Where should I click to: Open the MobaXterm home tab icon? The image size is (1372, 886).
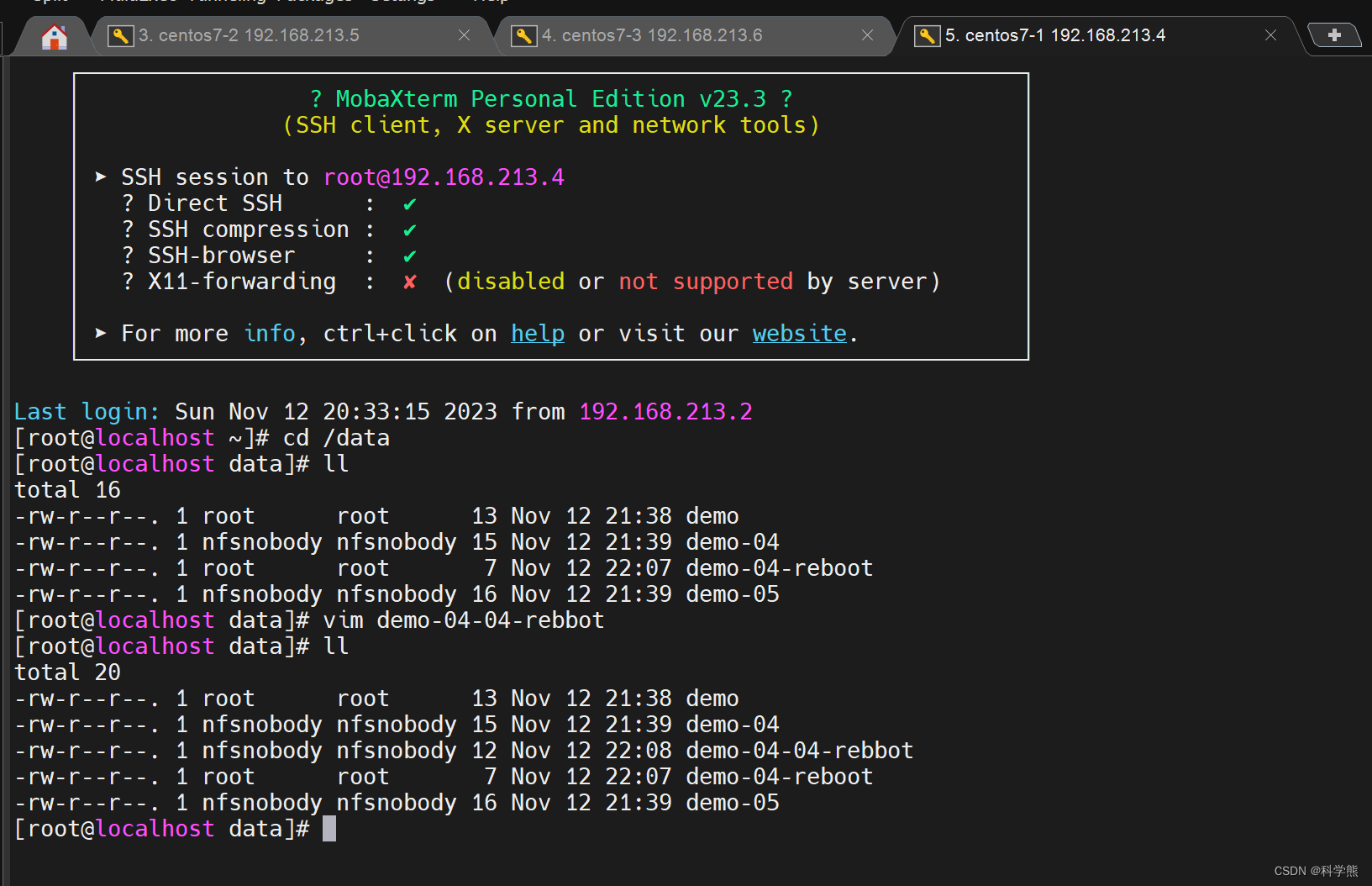54,37
